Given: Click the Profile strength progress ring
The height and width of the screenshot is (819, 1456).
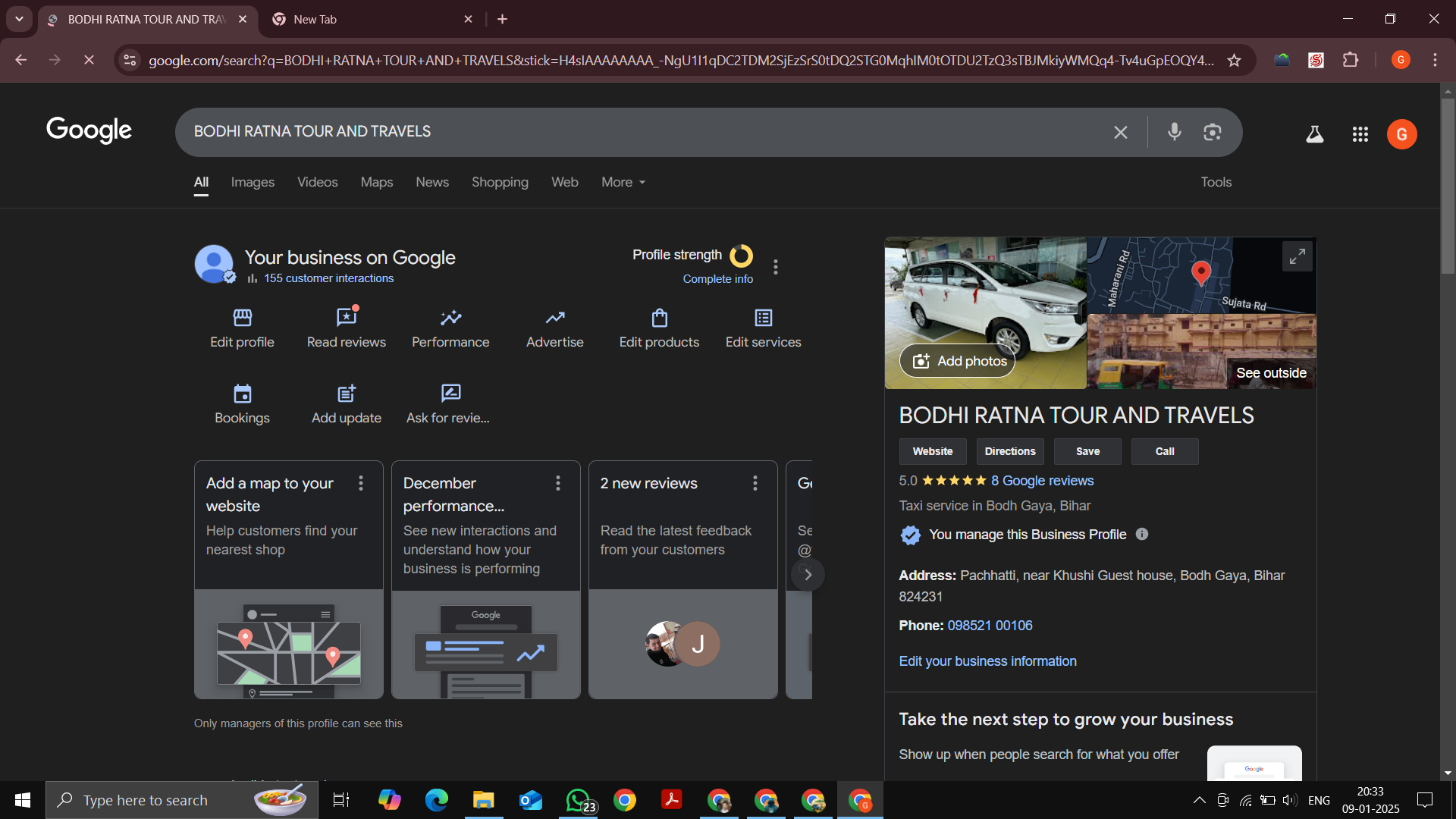Looking at the screenshot, I should [x=741, y=256].
